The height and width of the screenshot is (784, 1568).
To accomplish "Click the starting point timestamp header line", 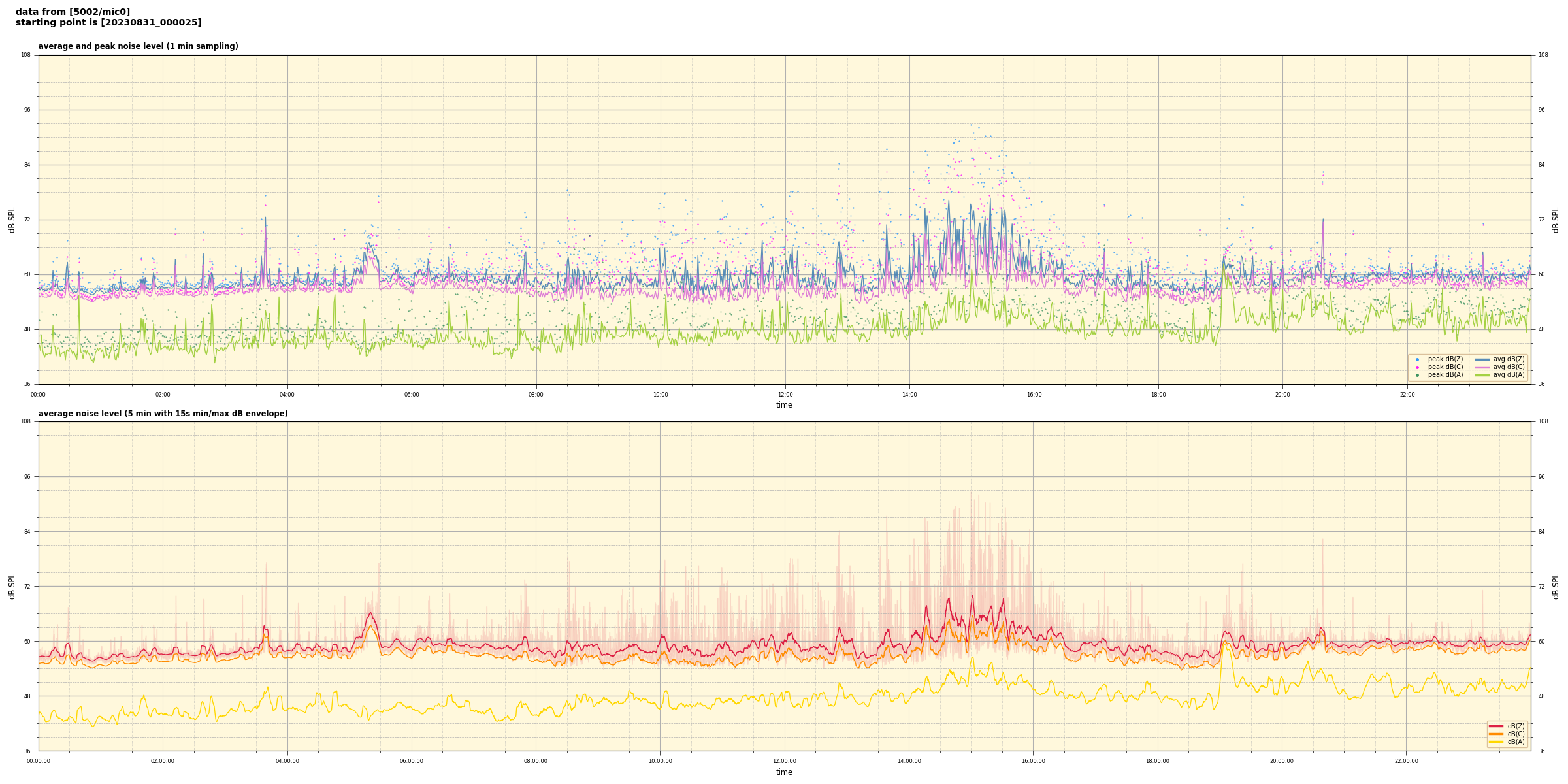I will [108, 23].
